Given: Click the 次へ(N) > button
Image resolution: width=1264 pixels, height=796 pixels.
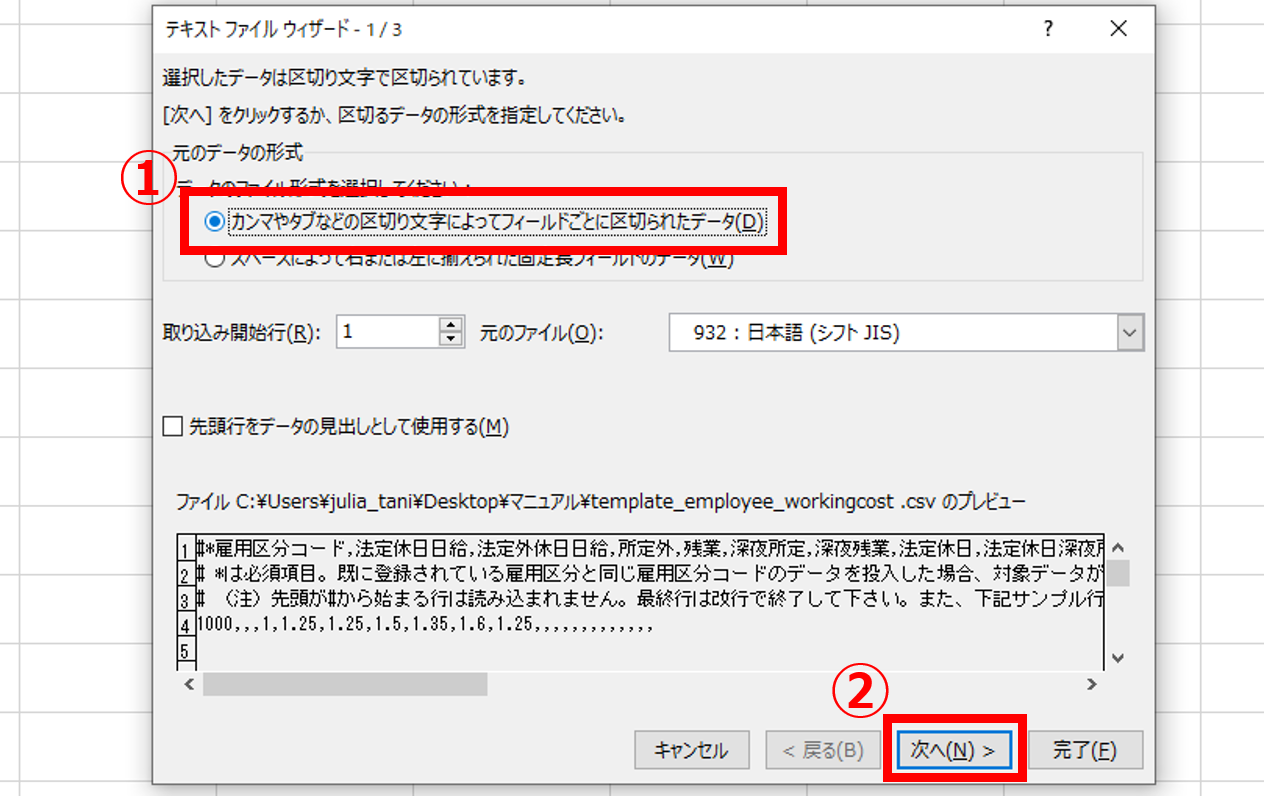Looking at the screenshot, I should click(x=954, y=750).
